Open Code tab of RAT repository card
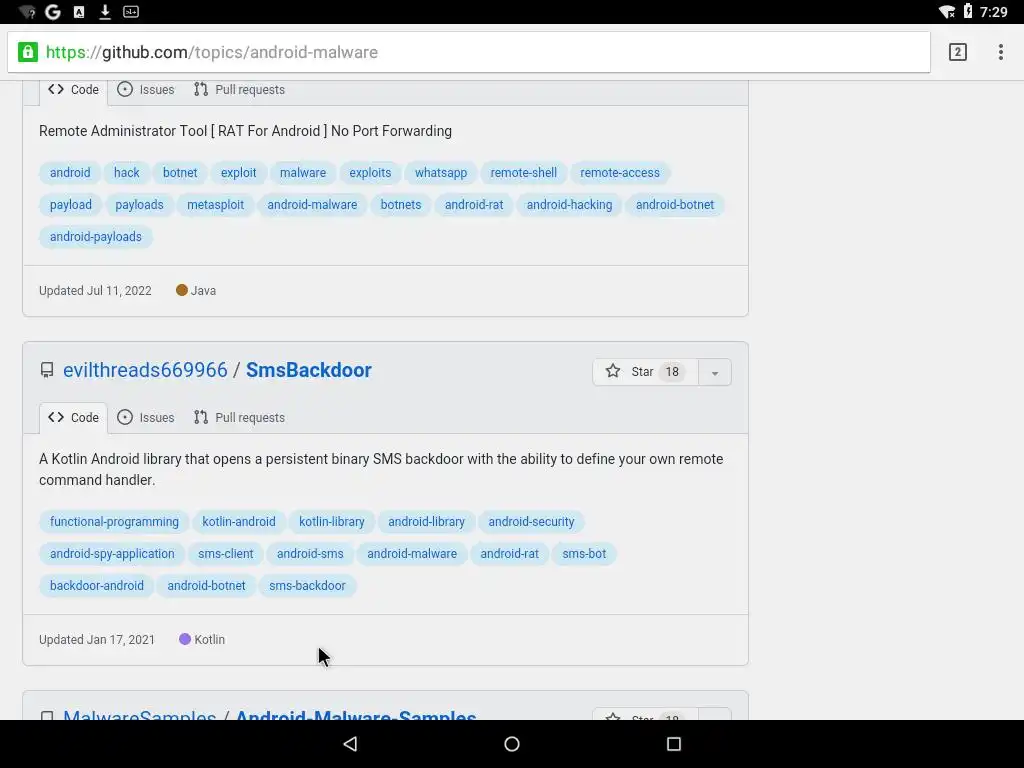Screen dimensions: 1024x768 (73, 89)
